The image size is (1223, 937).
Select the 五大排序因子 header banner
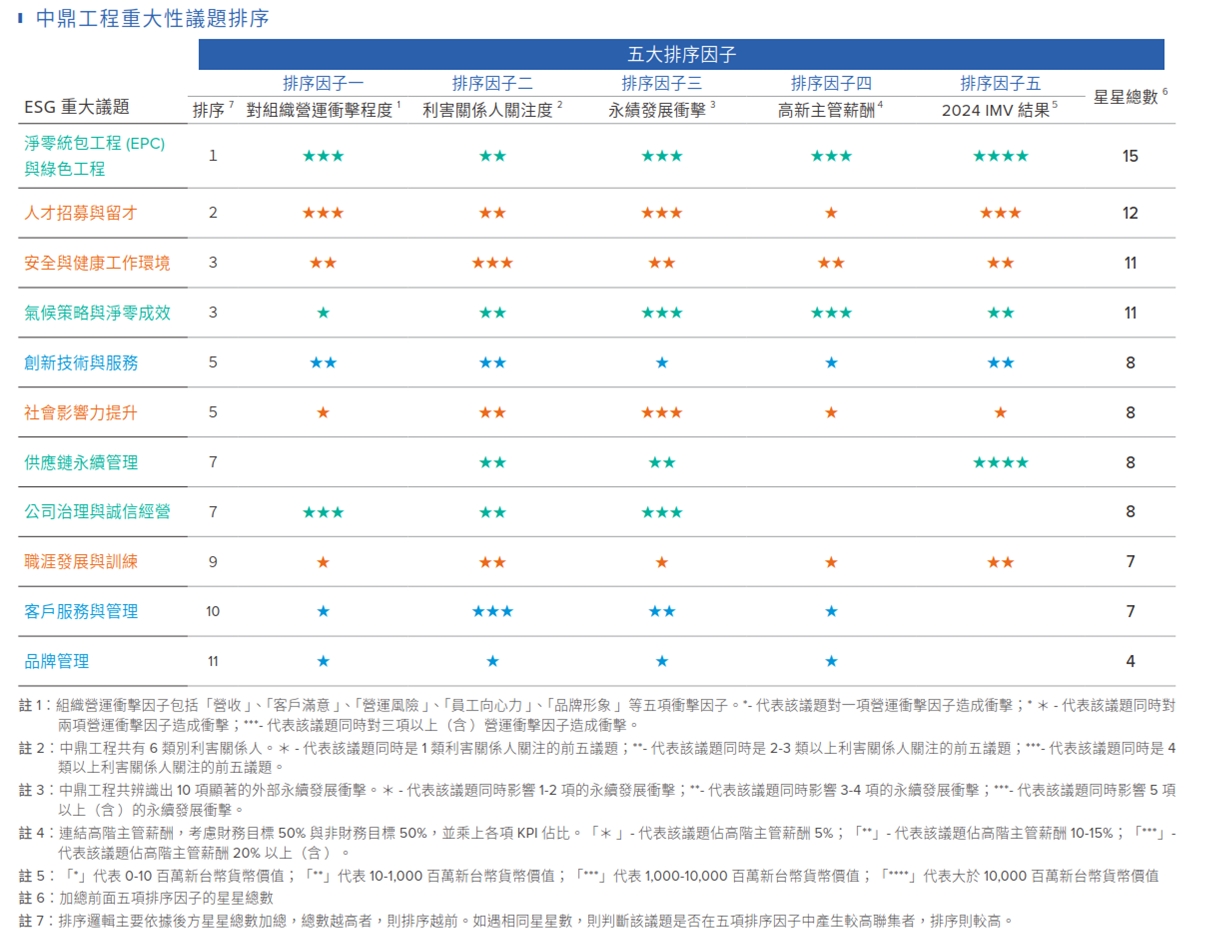click(x=681, y=55)
